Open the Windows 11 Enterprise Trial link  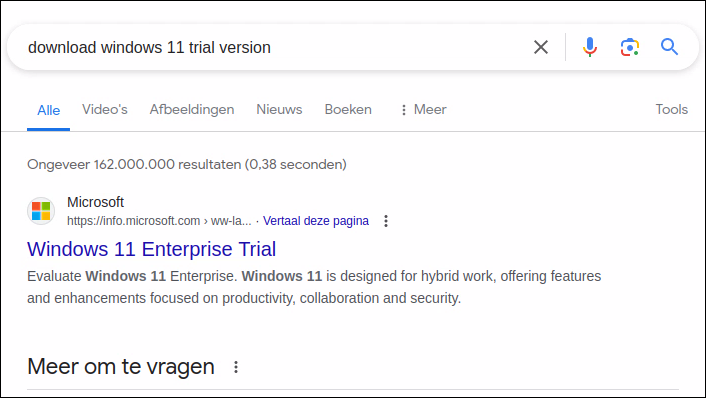[151, 249]
